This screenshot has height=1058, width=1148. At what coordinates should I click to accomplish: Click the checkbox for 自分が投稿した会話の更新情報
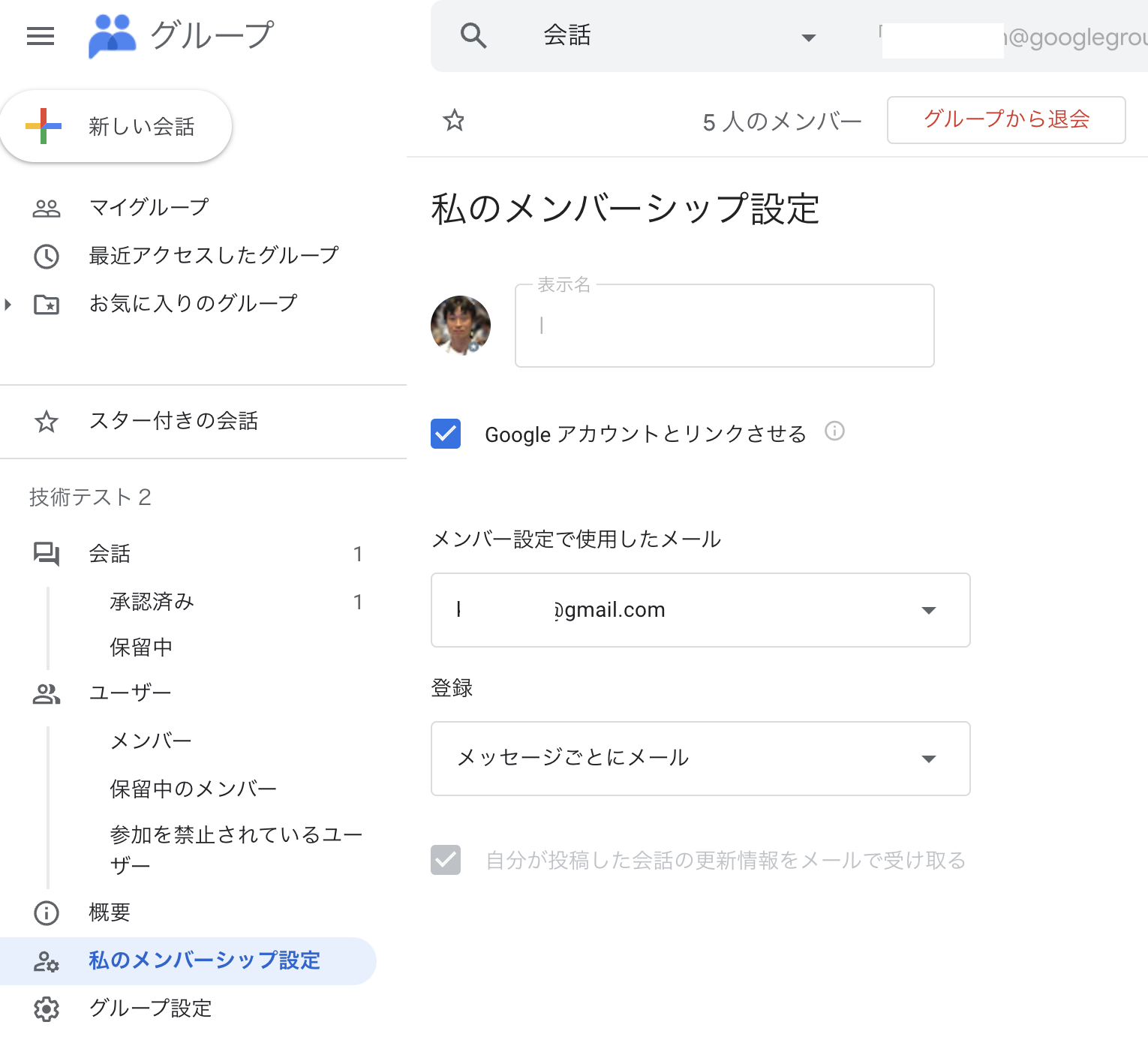pyautogui.click(x=446, y=860)
